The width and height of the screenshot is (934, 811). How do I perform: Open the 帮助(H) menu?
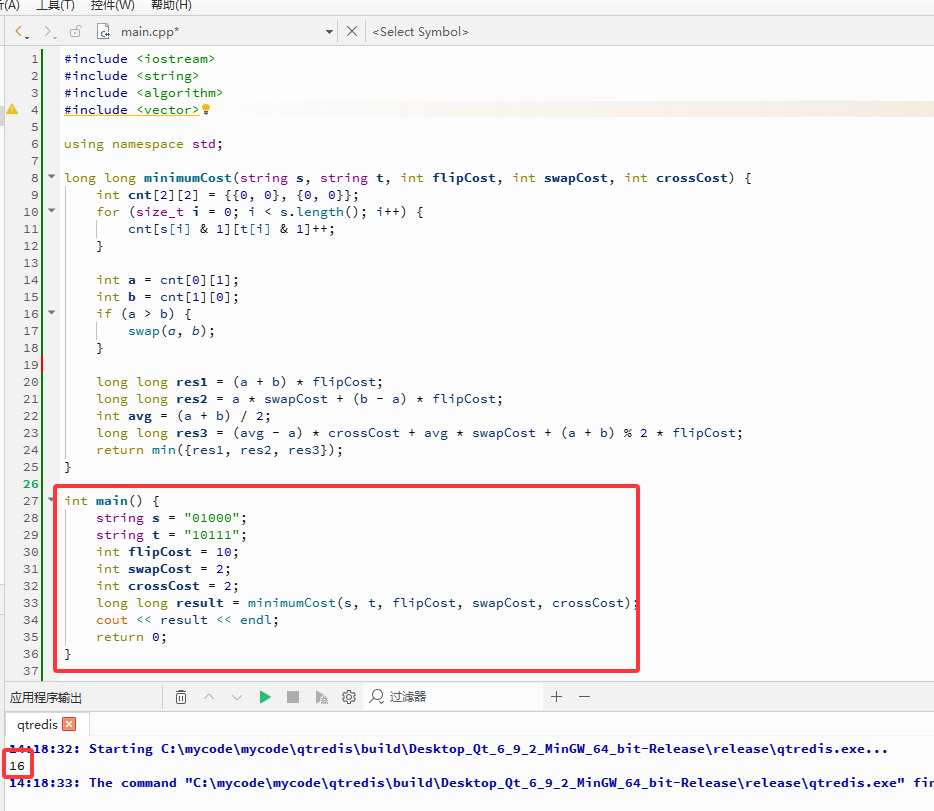171,5
